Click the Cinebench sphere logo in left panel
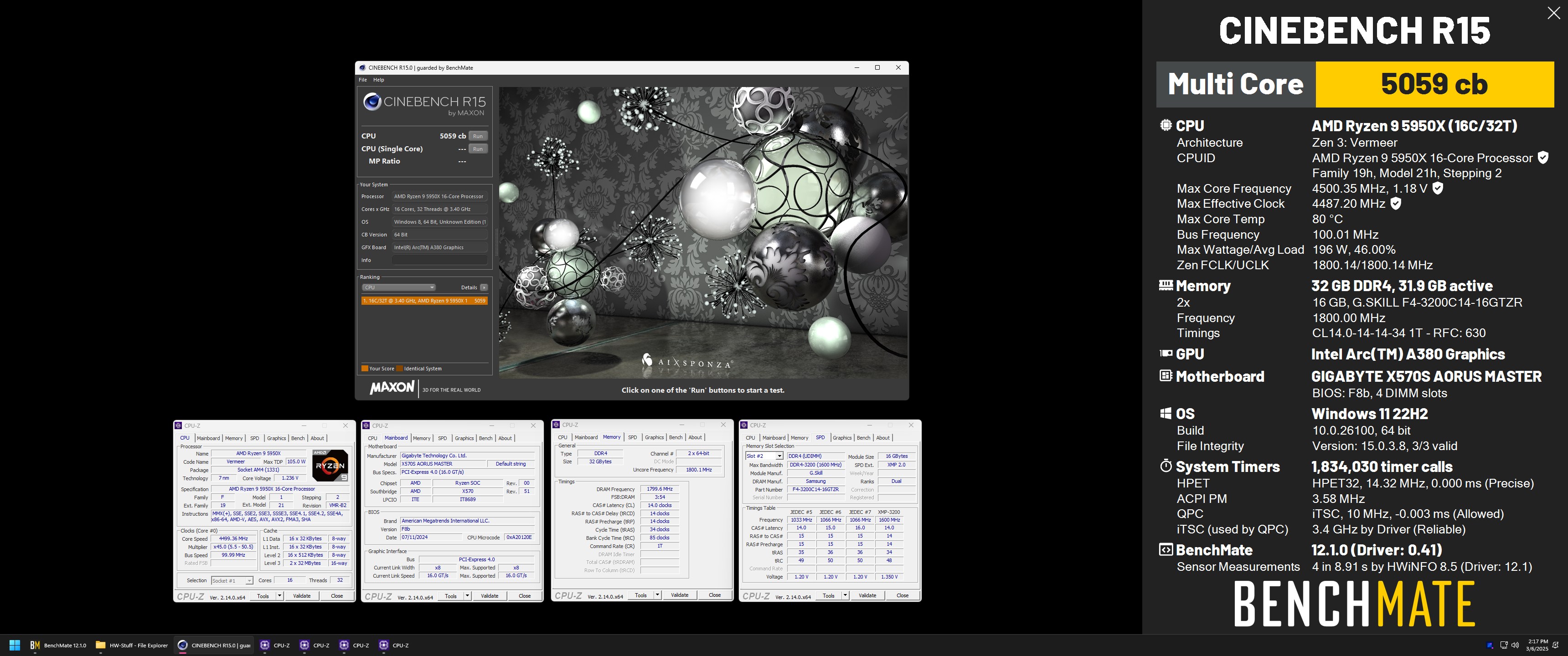1568x656 pixels. pos(372,102)
